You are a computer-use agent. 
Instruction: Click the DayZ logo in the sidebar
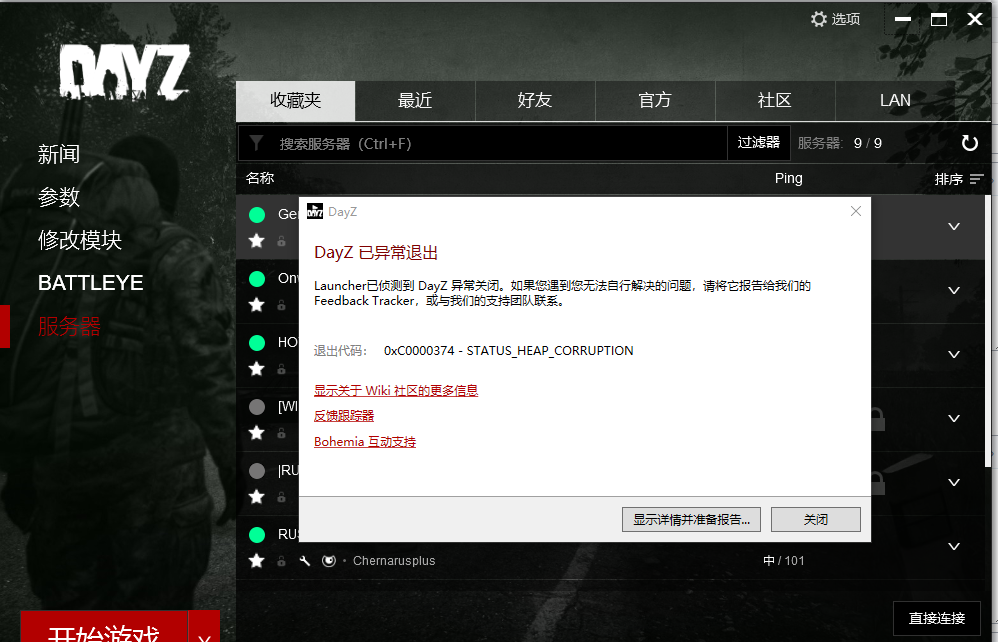[x=125, y=71]
